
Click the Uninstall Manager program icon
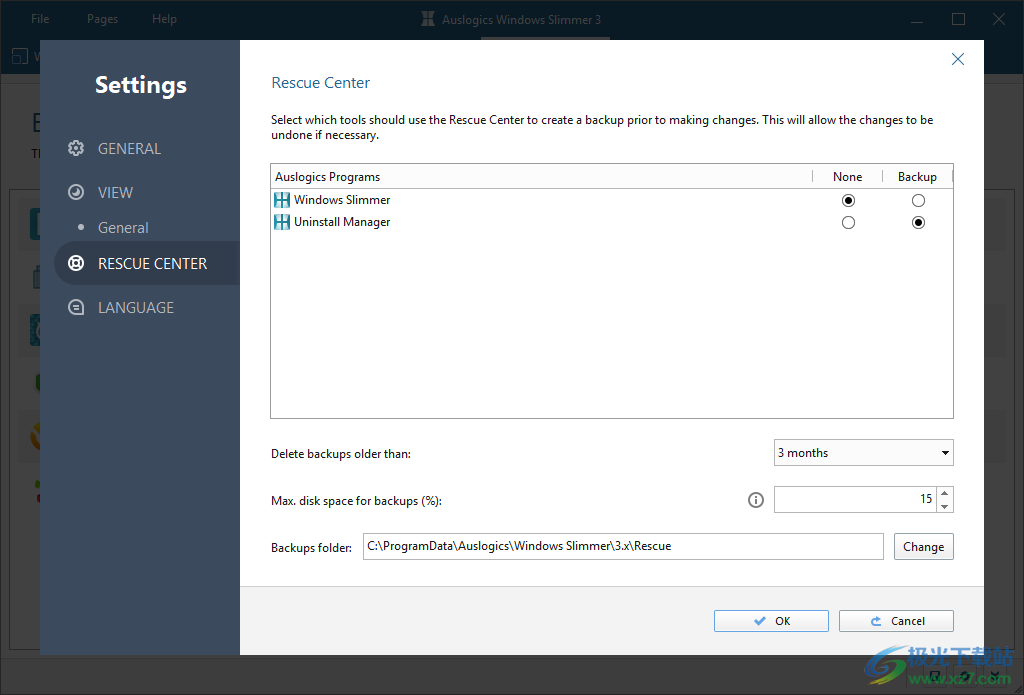tap(281, 221)
